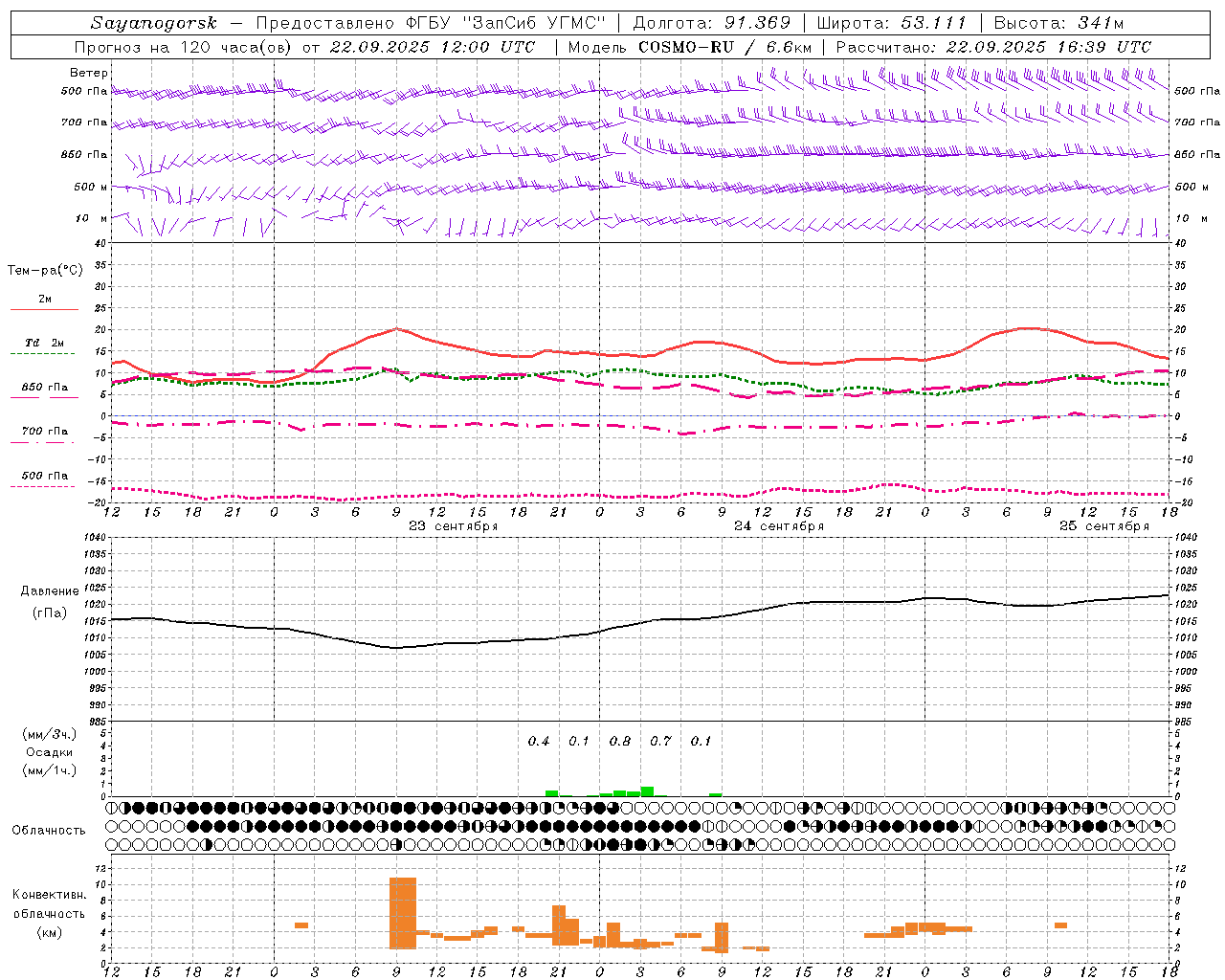Image resolution: width=1225 pixels, height=980 pixels.
Task: Click the tallest orange convective cloud bar
Action: pyautogui.click(x=403, y=913)
